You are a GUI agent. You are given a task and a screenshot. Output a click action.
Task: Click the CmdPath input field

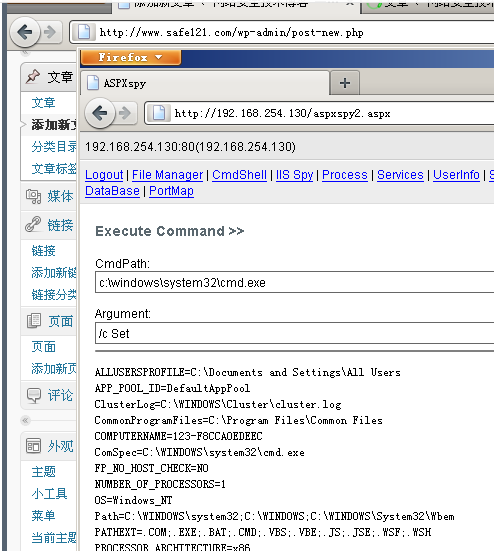click(x=294, y=282)
